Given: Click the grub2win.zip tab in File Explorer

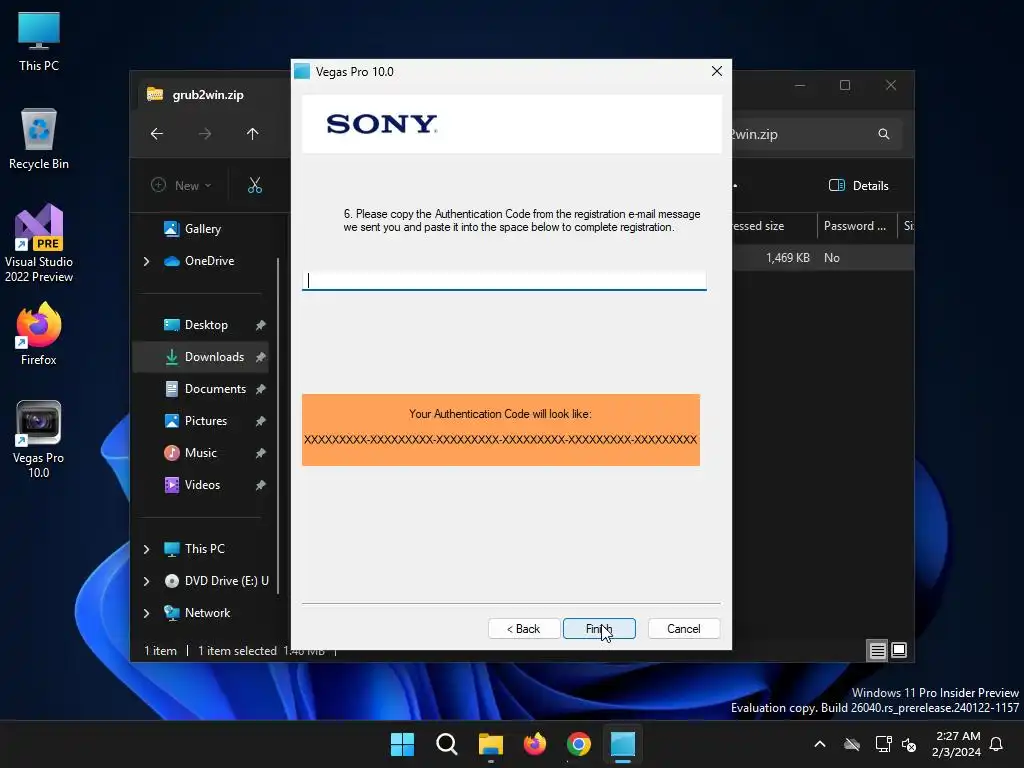Looking at the screenshot, I should [x=208, y=95].
